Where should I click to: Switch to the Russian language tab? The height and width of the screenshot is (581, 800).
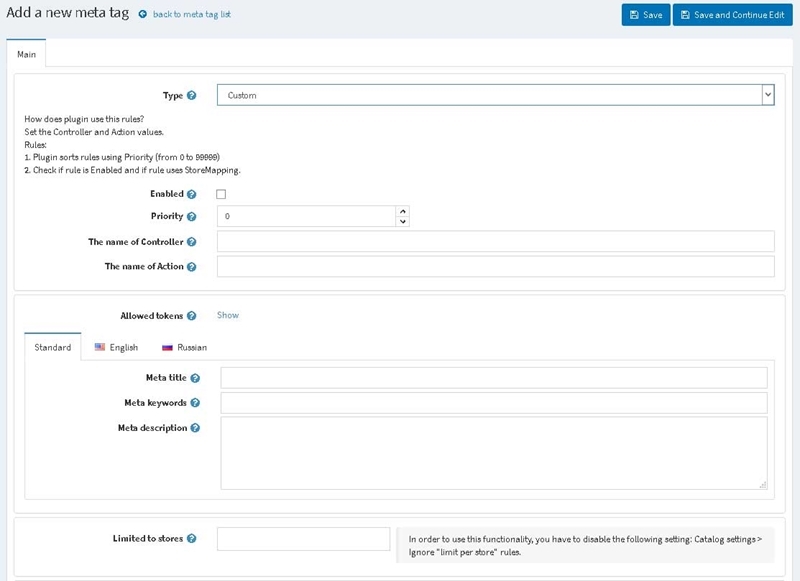coord(184,347)
